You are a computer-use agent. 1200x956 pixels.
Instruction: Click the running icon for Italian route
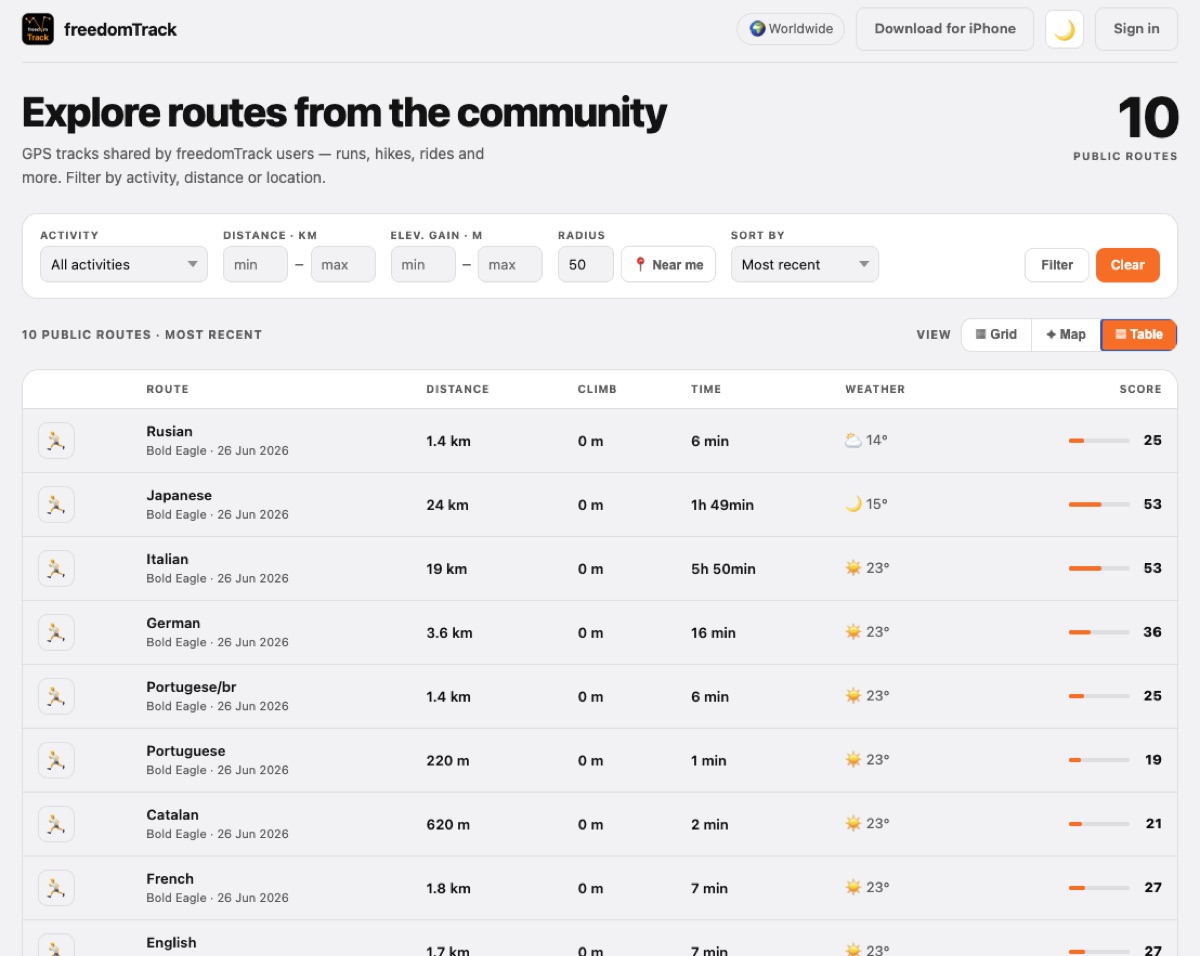56,569
